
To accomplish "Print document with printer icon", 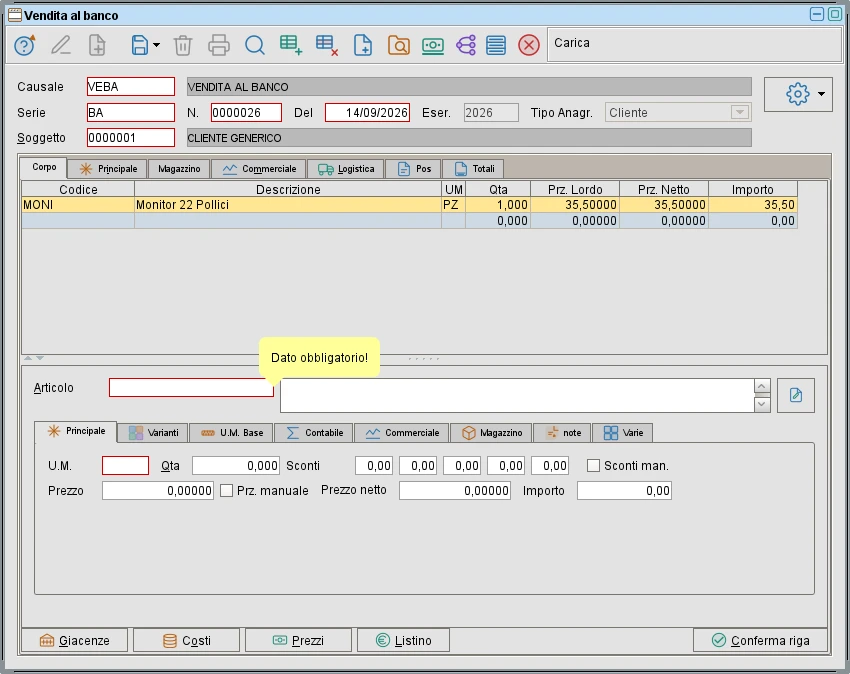I will click(x=218, y=45).
